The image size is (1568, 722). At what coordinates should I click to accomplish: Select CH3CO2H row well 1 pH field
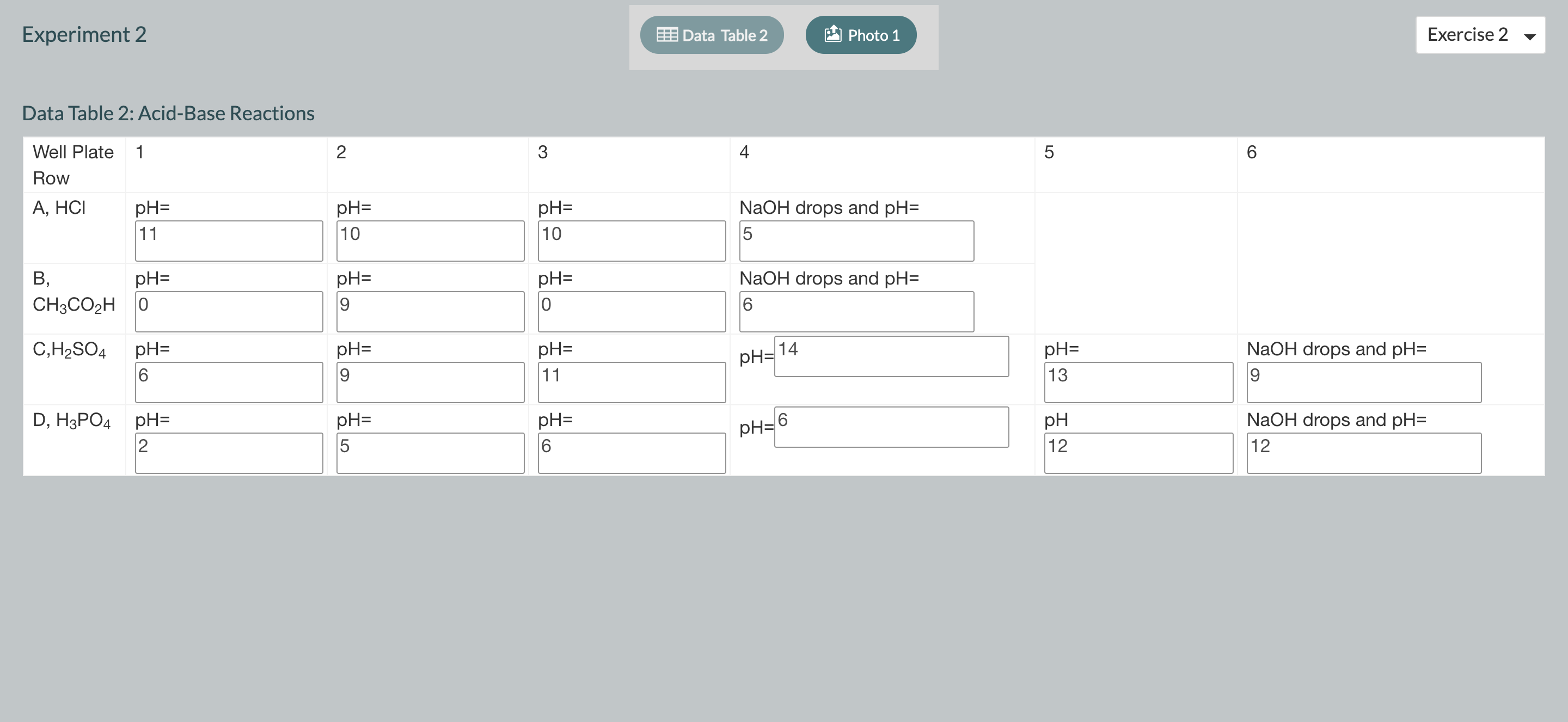pyautogui.click(x=229, y=311)
